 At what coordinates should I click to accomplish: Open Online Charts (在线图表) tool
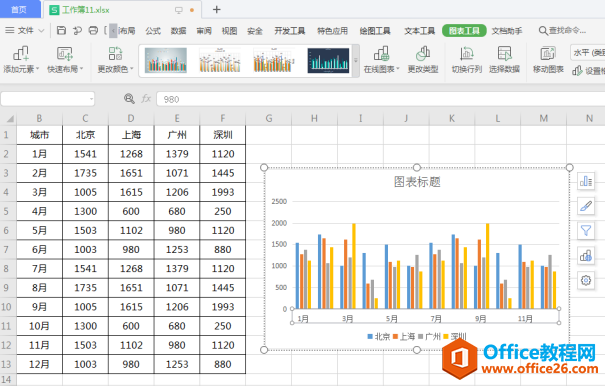click(381, 54)
